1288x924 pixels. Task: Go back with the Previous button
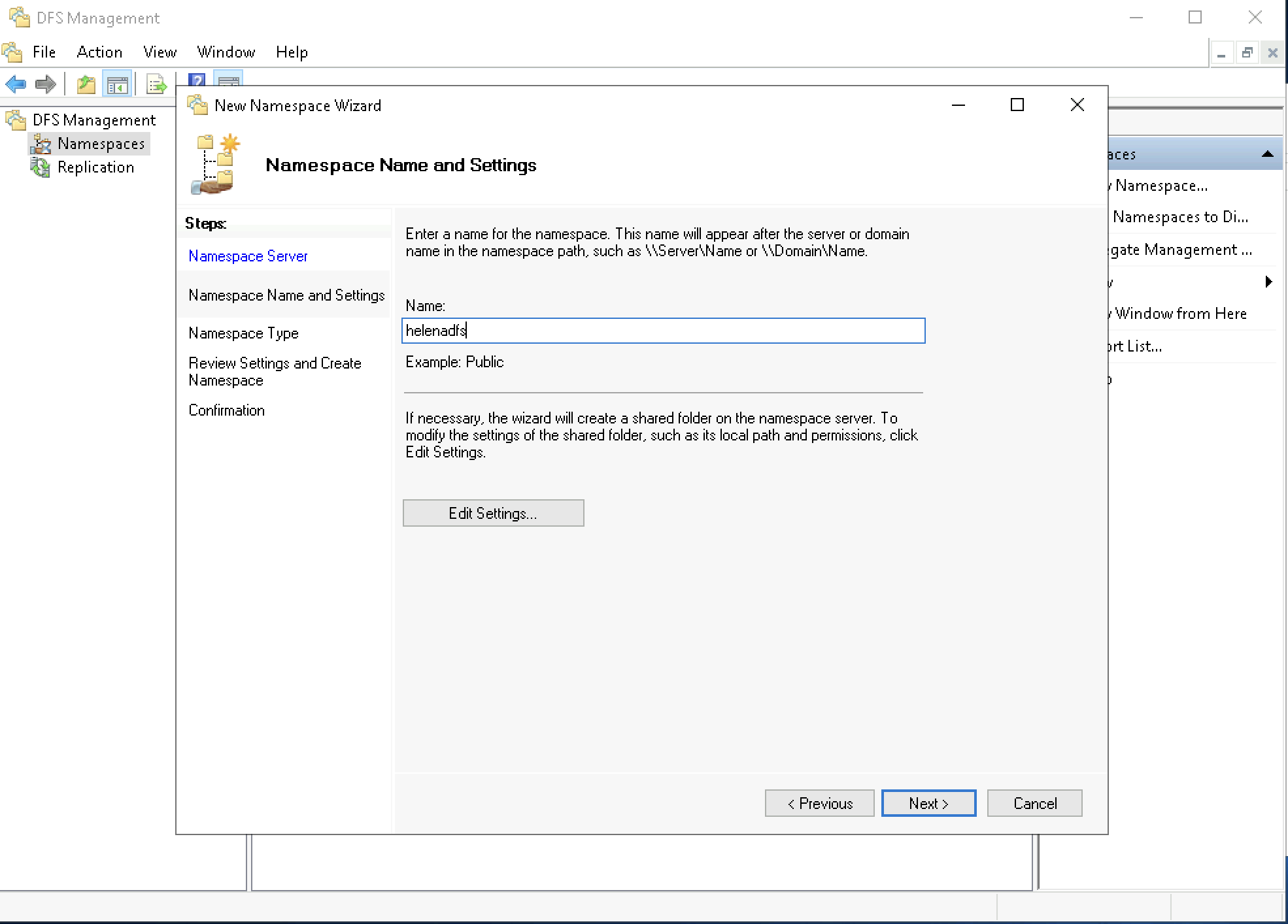point(819,803)
